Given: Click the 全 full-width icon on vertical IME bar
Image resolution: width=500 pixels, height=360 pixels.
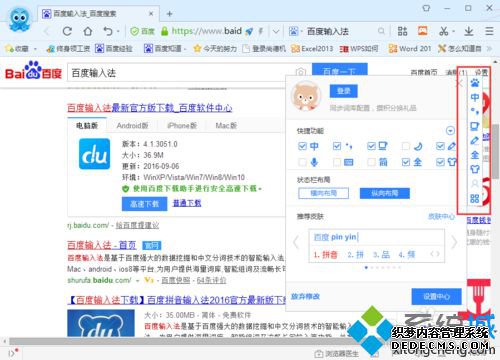Looking at the screenshot, I should [x=475, y=155].
